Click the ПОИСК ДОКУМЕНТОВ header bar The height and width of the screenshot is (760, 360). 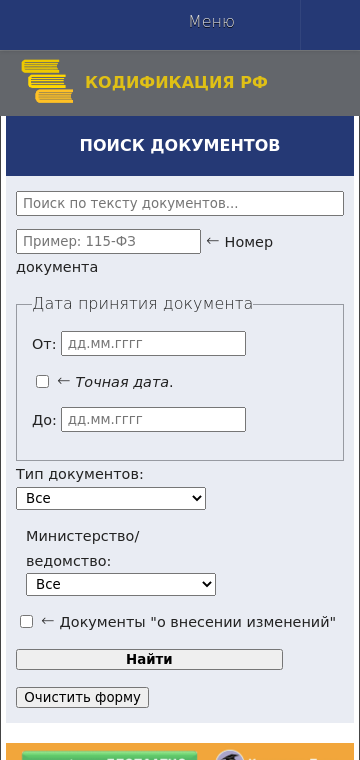tap(180, 145)
